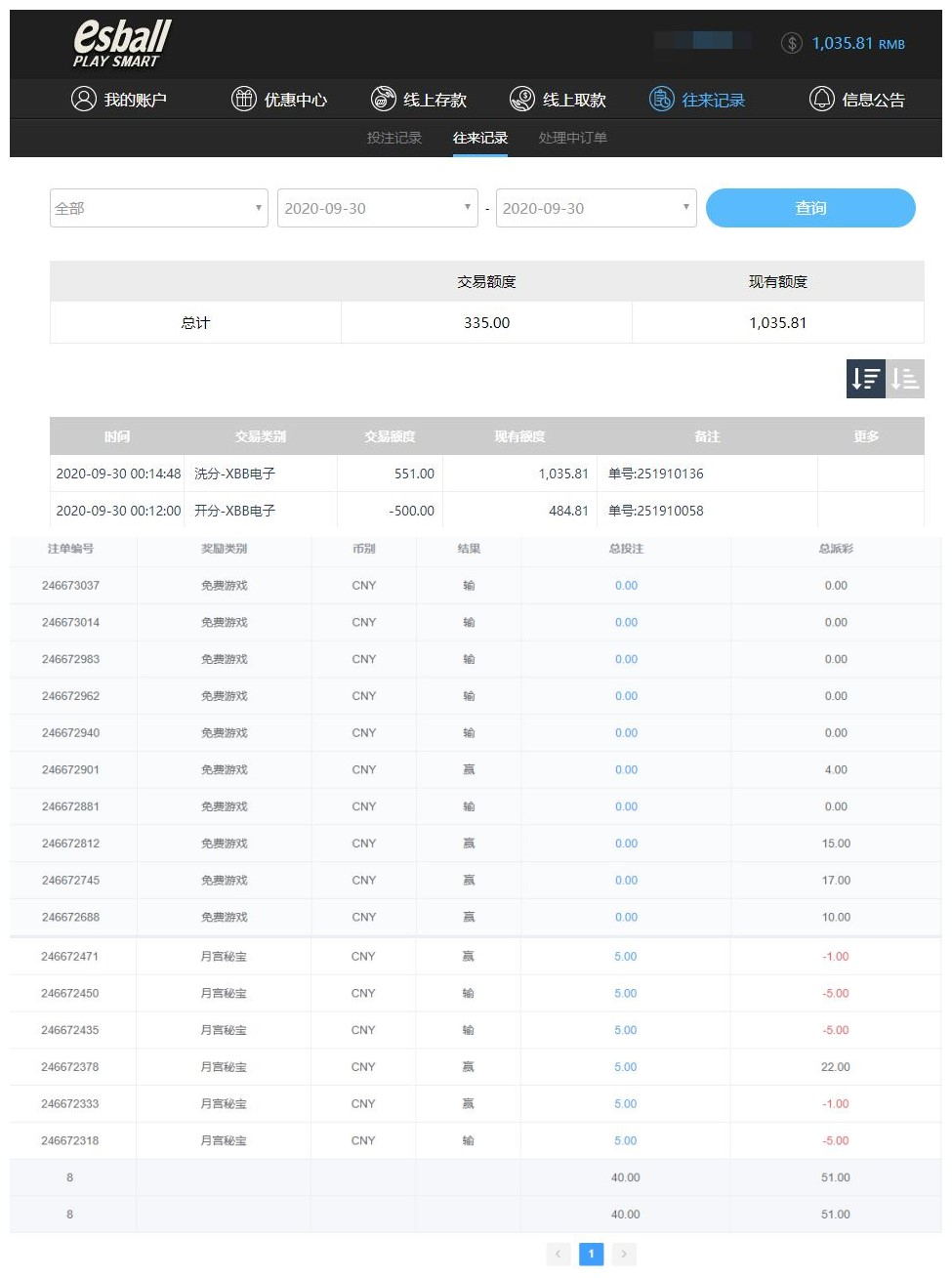The image size is (952, 1278).
Task: Click the esball Play Smart logo
Action: point(121,44)
